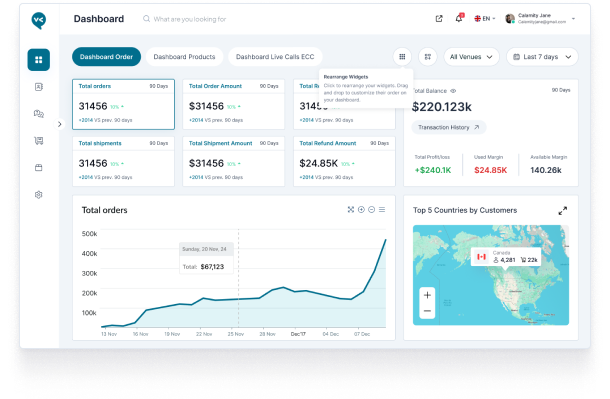
Task: Click the $220.123k balance value
Action: [x=442, y=107]
